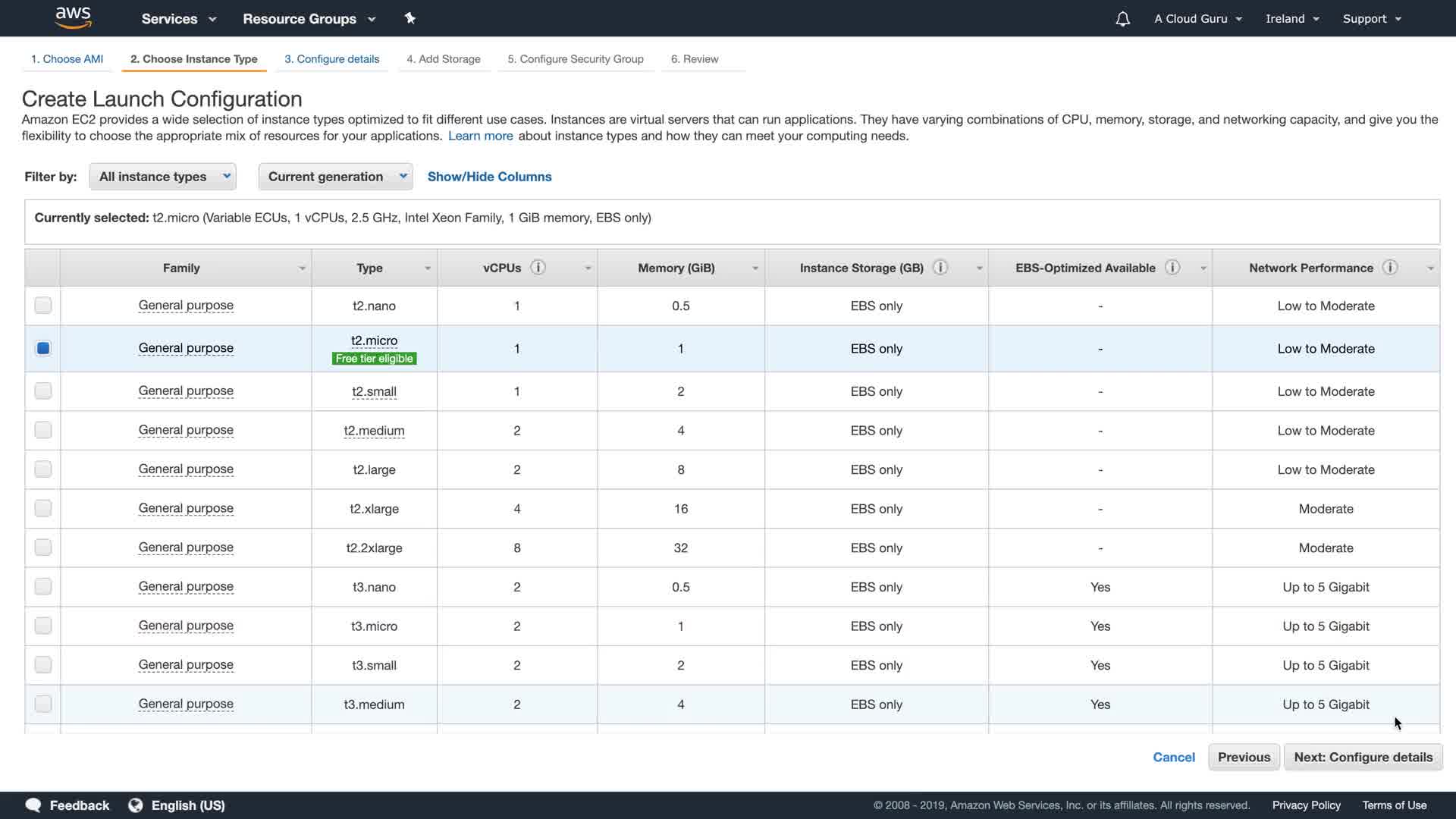The width and height of the screenshot is (1456, 819).
Task: Click the Show/Hide Columns link
Action: [489, 177]
